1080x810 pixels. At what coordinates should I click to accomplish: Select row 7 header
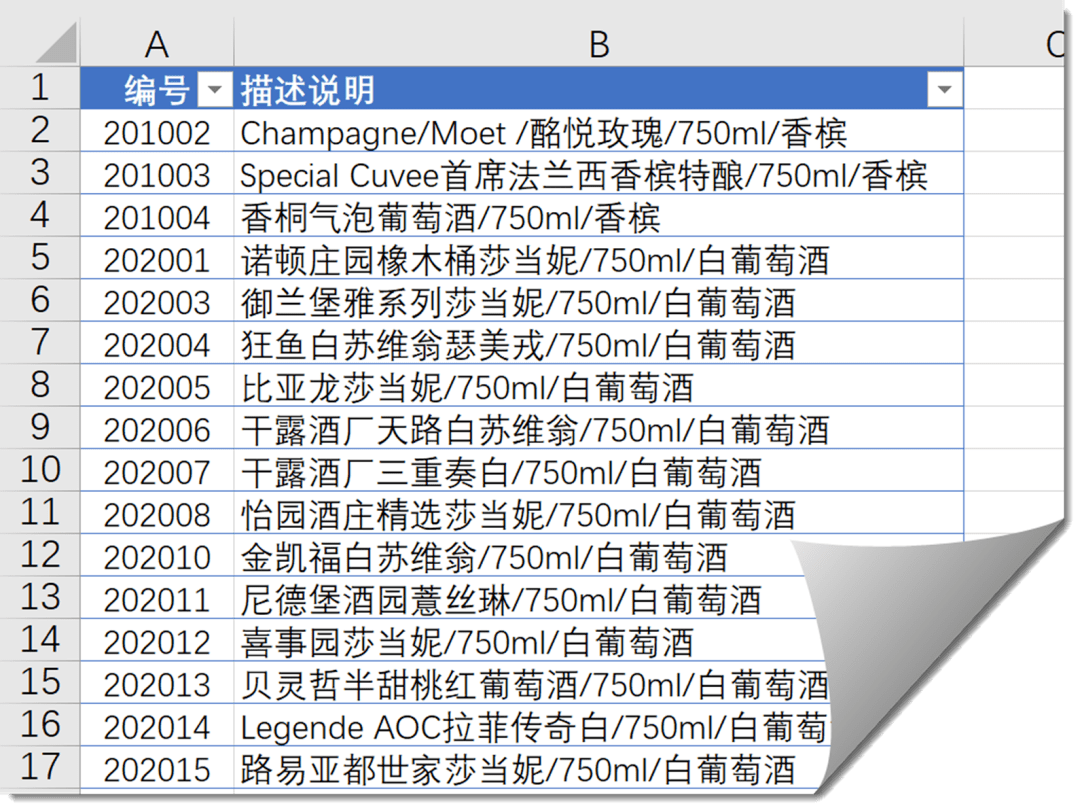(40, 343)
